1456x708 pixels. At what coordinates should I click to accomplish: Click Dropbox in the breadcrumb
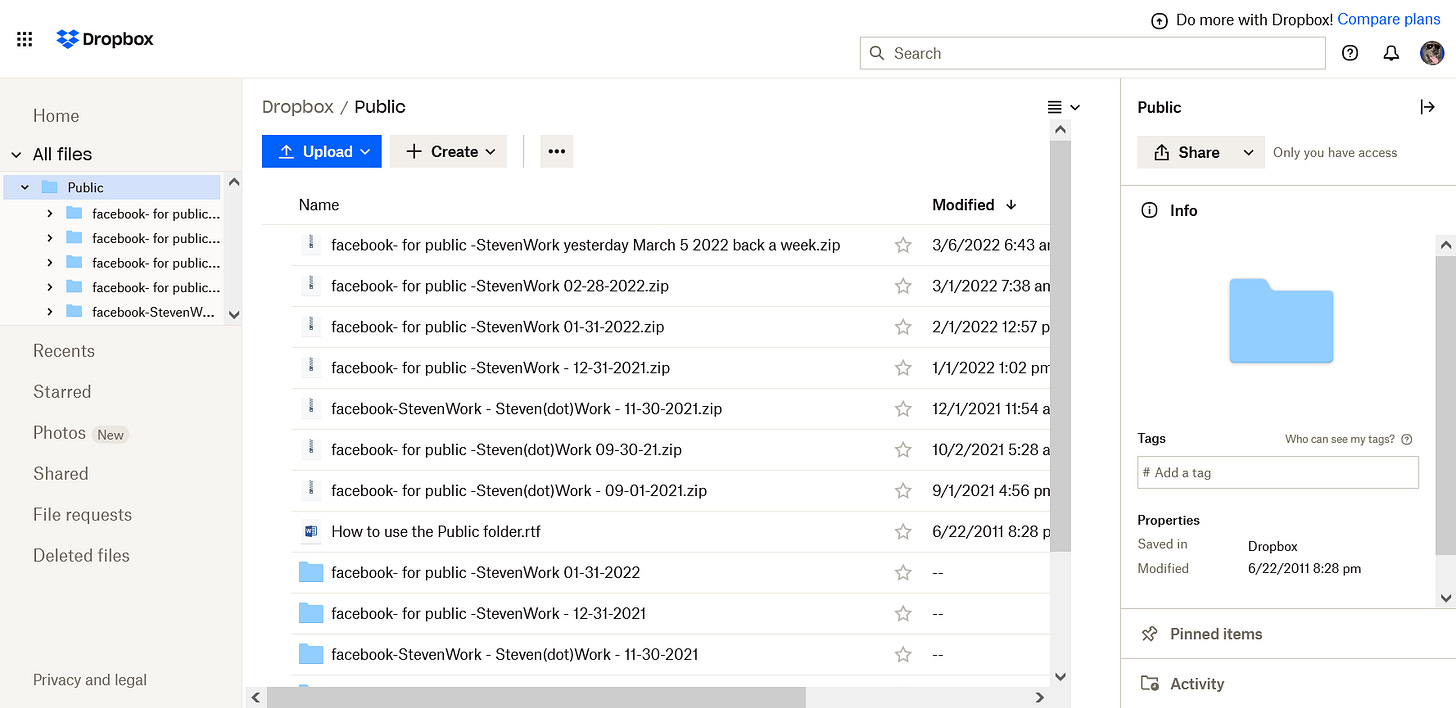tap(298, 106)
